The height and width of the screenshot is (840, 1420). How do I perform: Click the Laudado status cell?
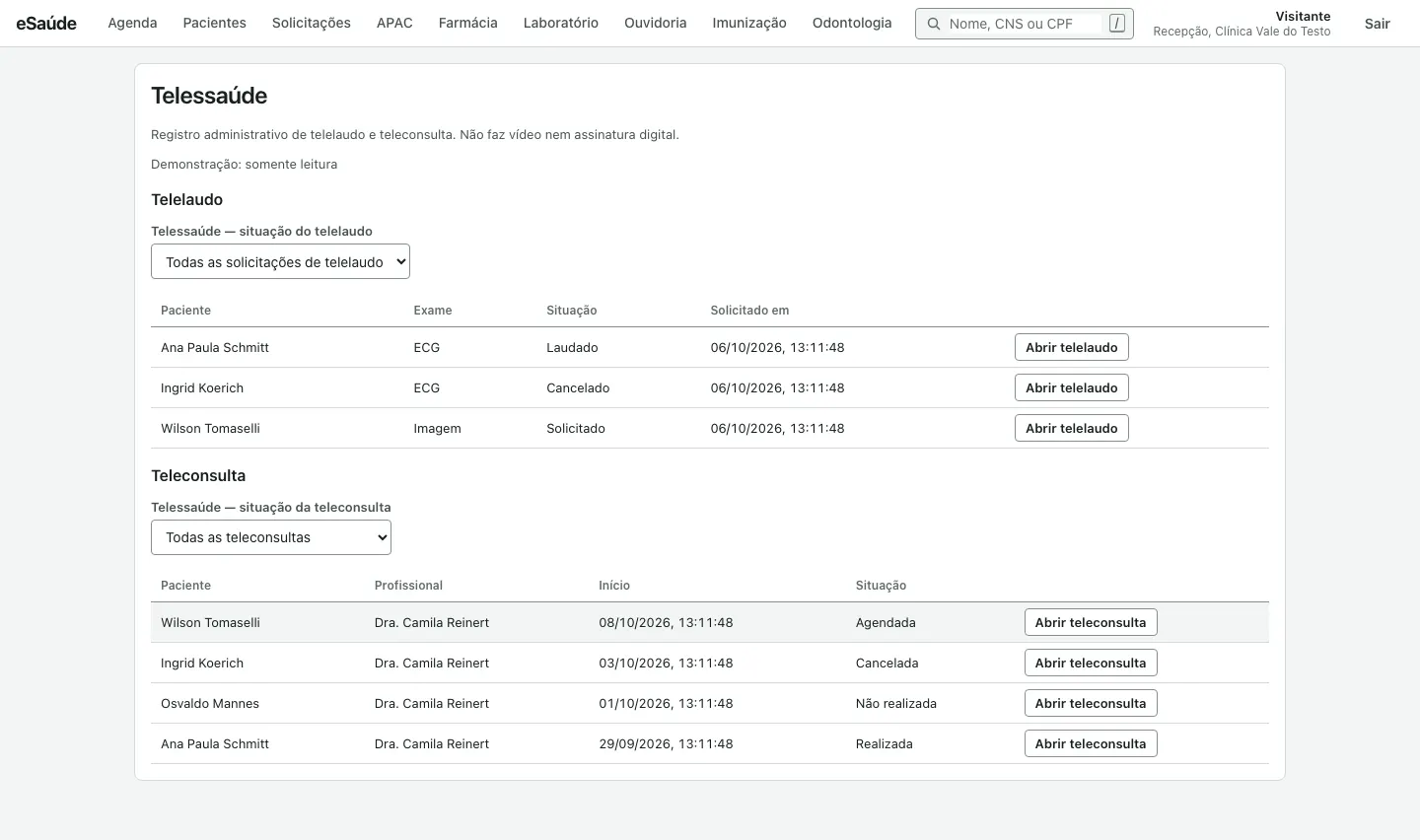[x=572, y=348]
